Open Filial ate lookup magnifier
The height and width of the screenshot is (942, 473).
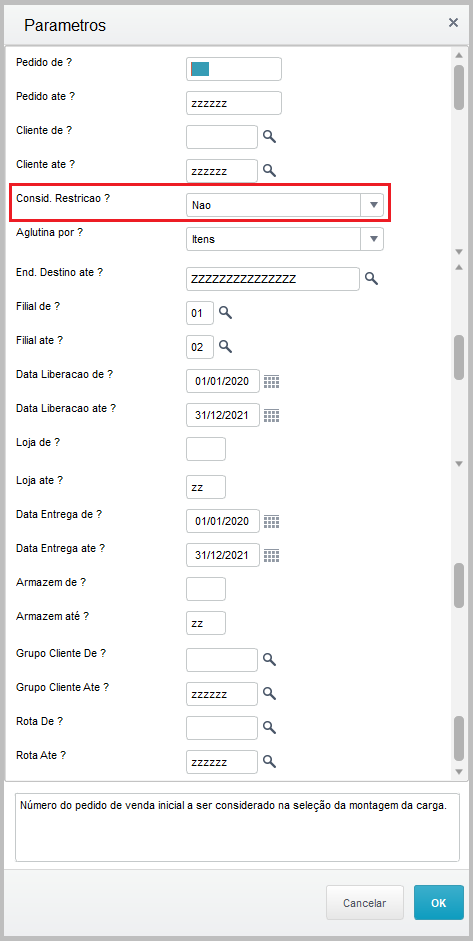(225, 346)
